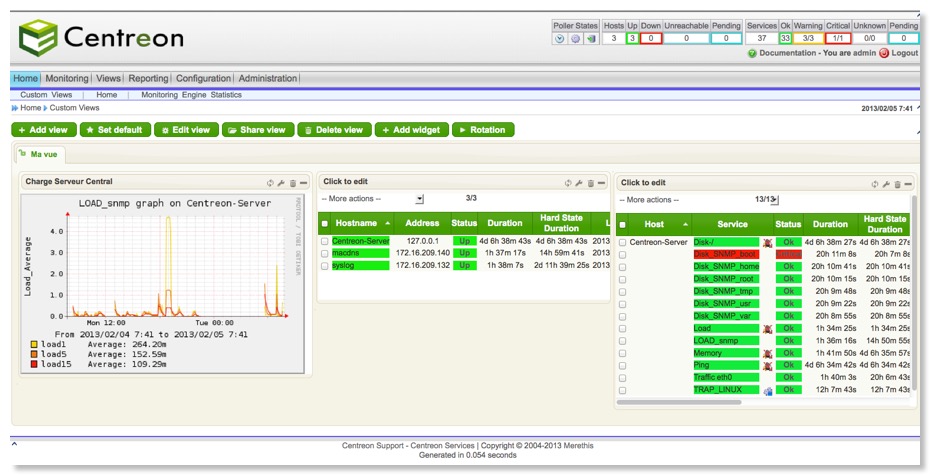The height and width of the screenshot is (475, 930).
Task: Refresh the host list widget showing 3/3
Action: coord(568,183)
